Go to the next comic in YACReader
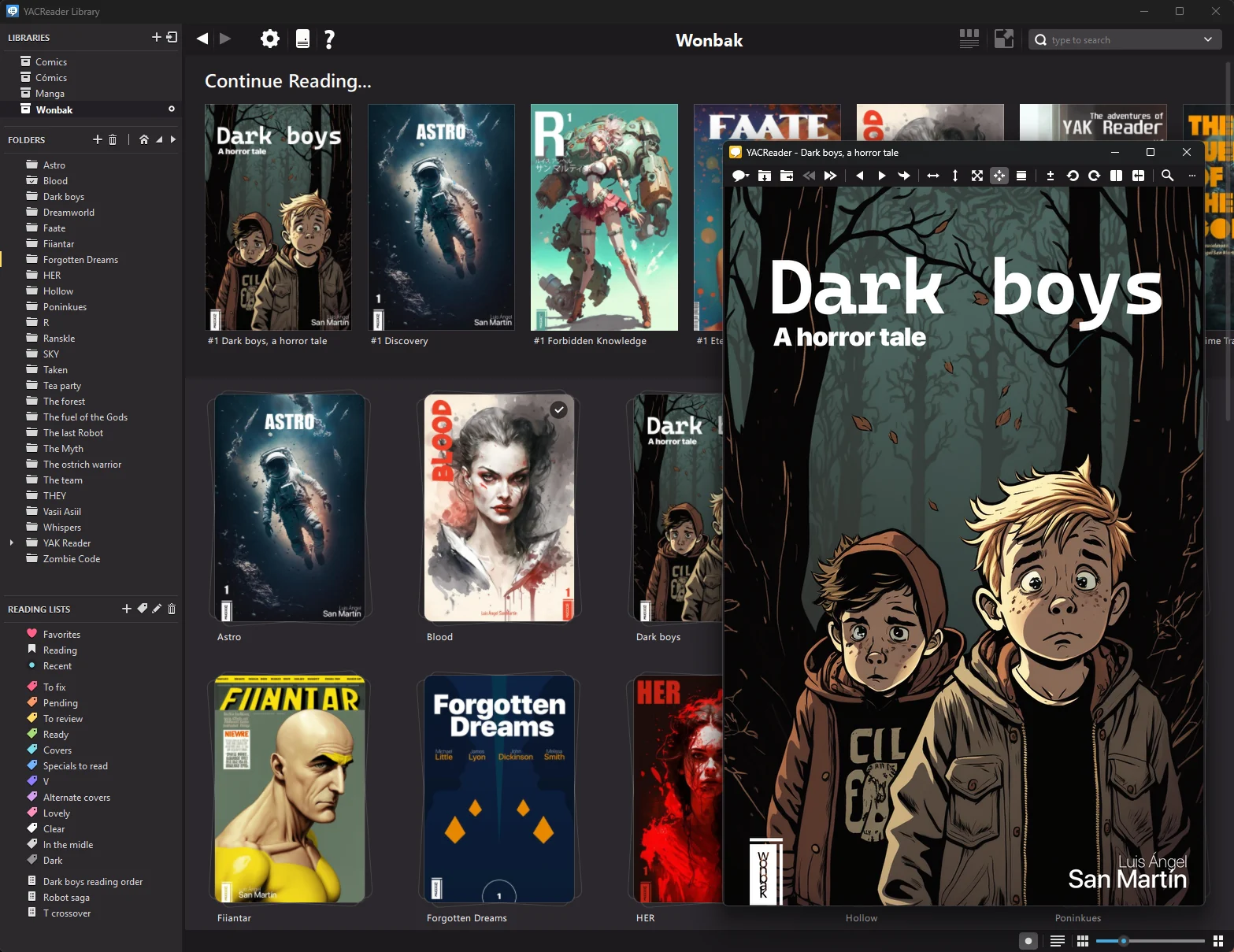The width and height of the screenshot is (1234, 952). point(830,176)
